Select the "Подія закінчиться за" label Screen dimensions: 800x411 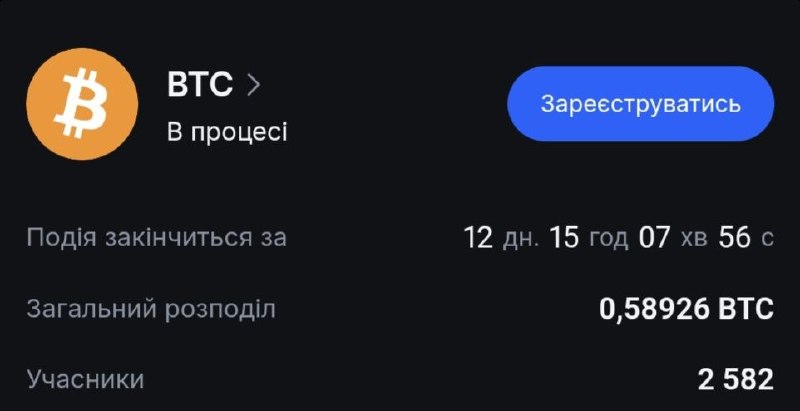coord(157,238)
